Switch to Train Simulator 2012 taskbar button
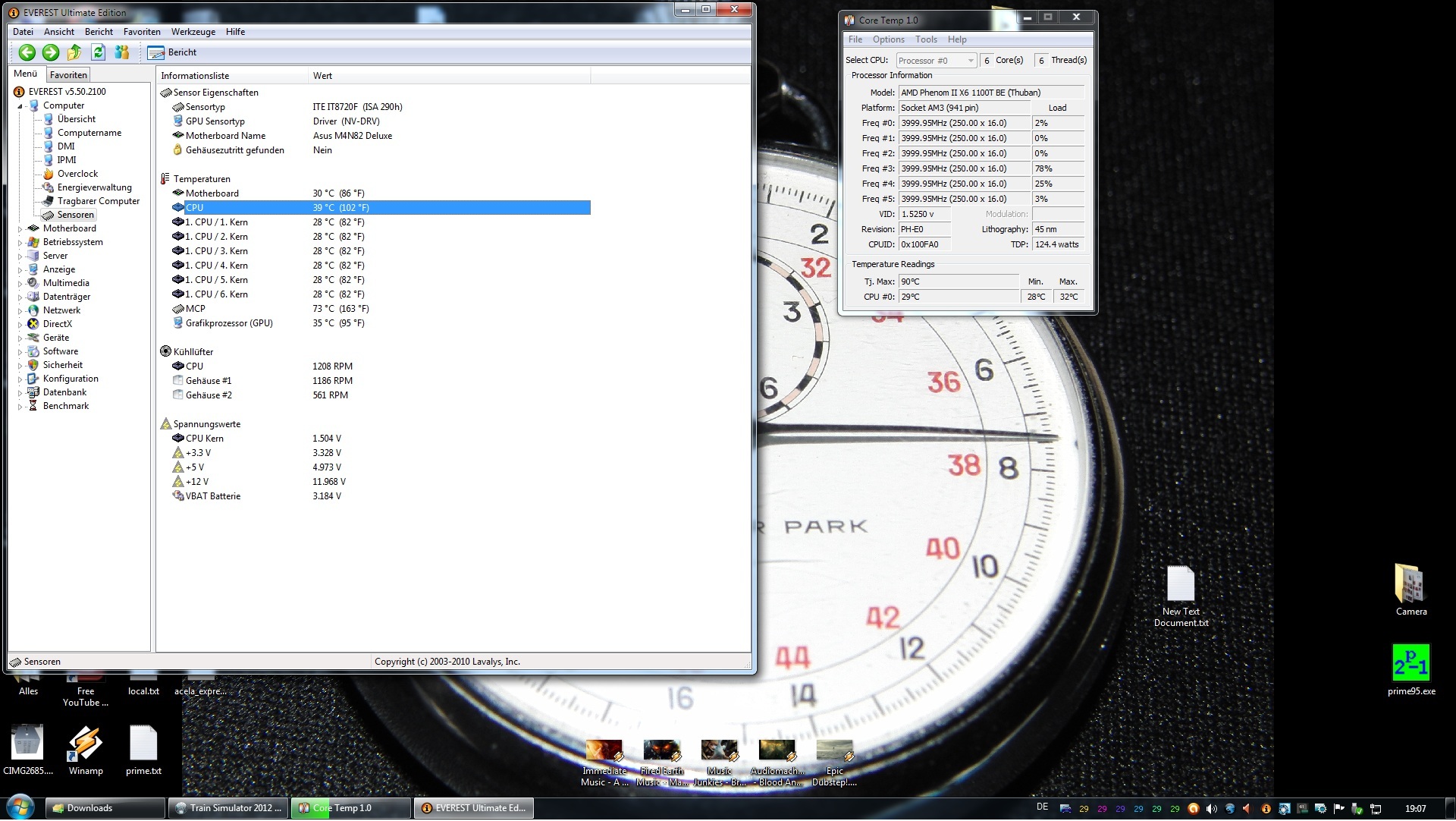The height and width of the screenshot is (821, 1456). pyautogui.click(x=228, y=809)
